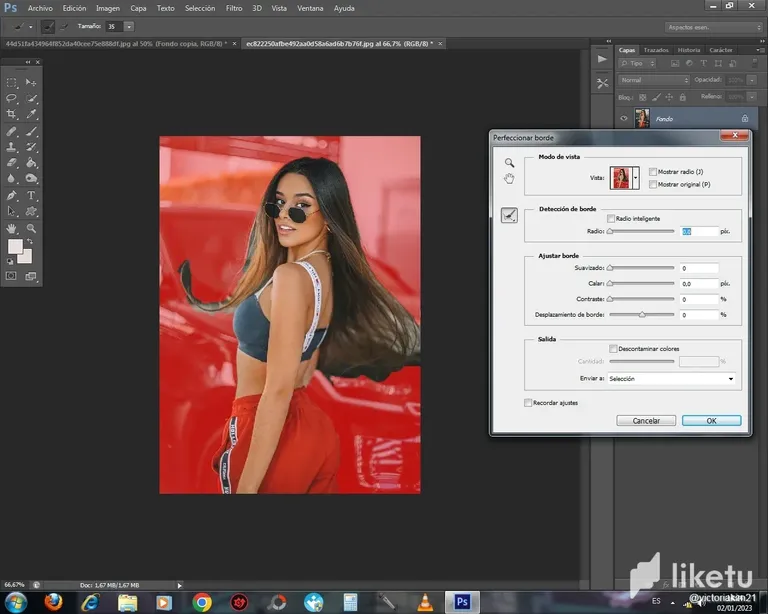This screenshot has width=768, height=614.
Task: Open the Capas panel options menu
Action: [760, 50]
